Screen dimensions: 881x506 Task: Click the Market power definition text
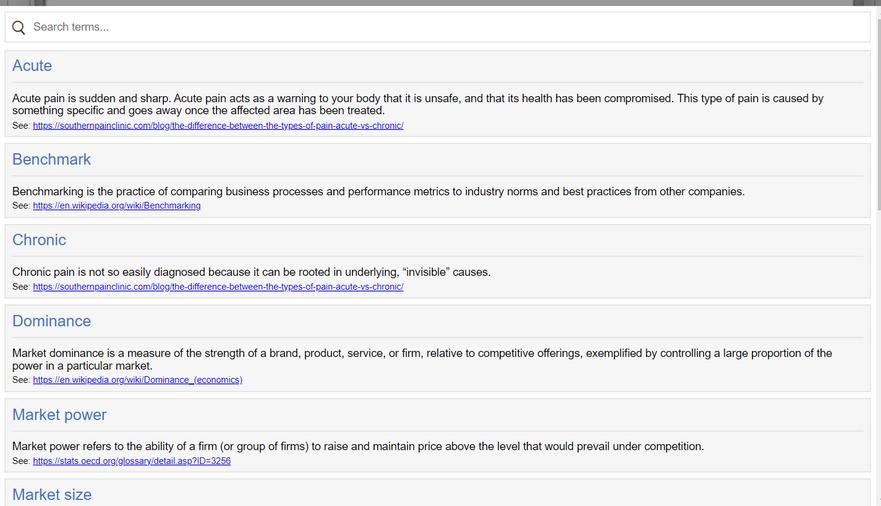pos(358,446)
